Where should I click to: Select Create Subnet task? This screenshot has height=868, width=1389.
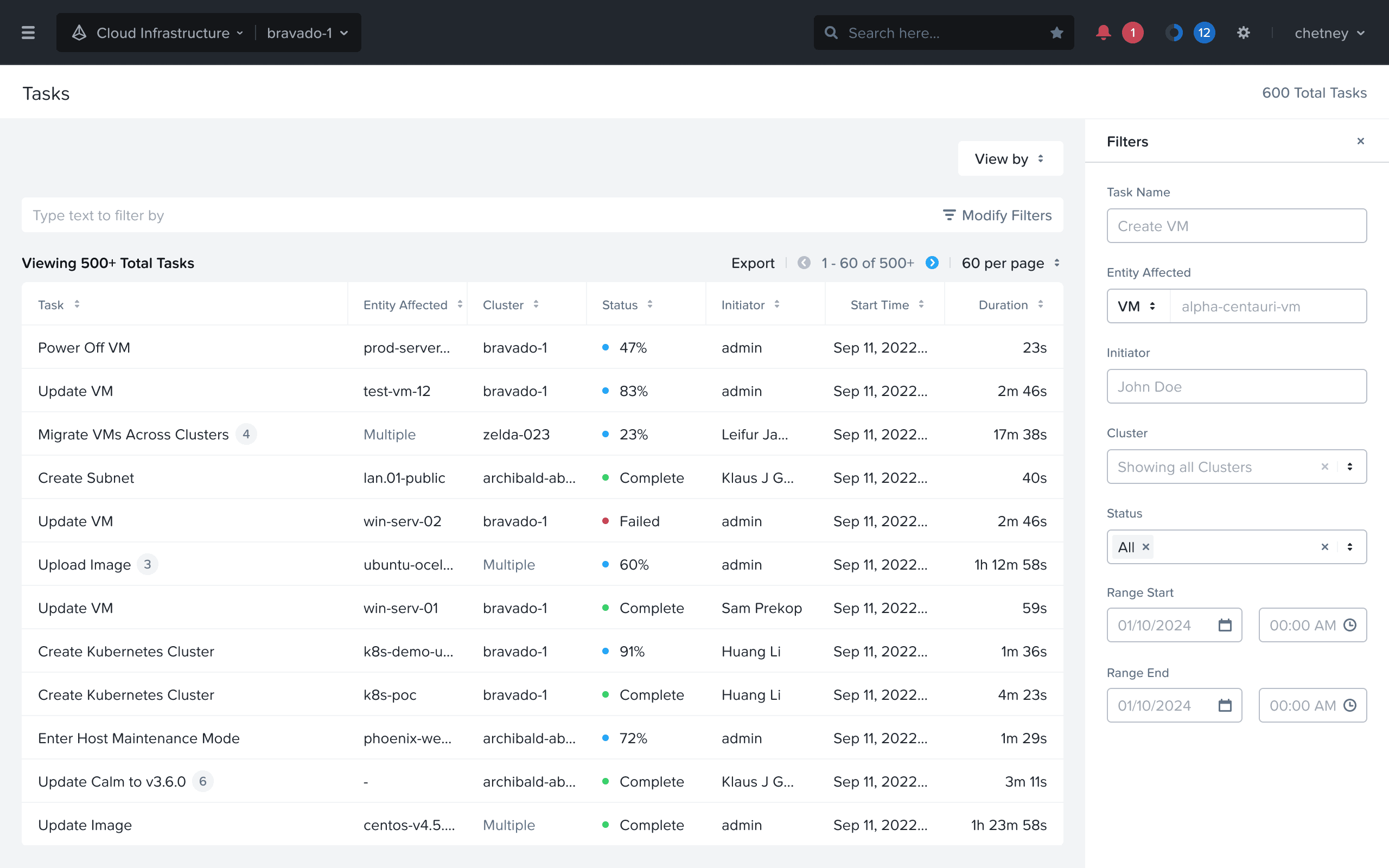(x=86, y=478)
